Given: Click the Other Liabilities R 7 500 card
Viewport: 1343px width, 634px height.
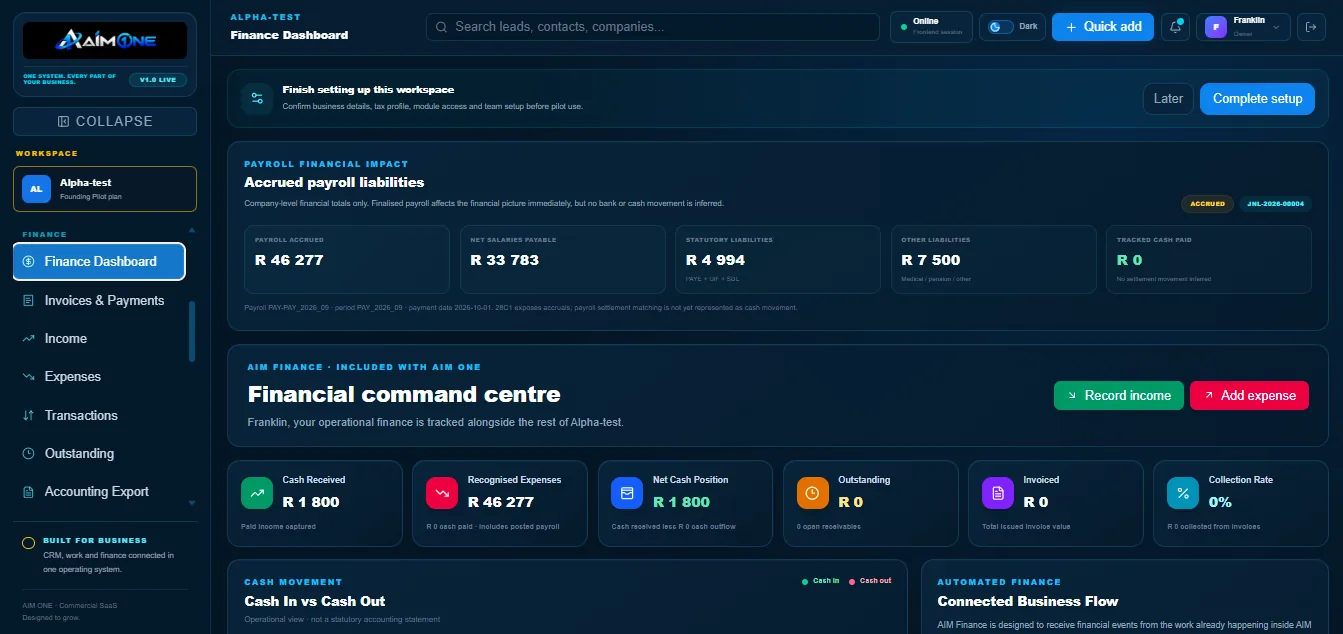Looking at the screenshot, I should (994, 259).
